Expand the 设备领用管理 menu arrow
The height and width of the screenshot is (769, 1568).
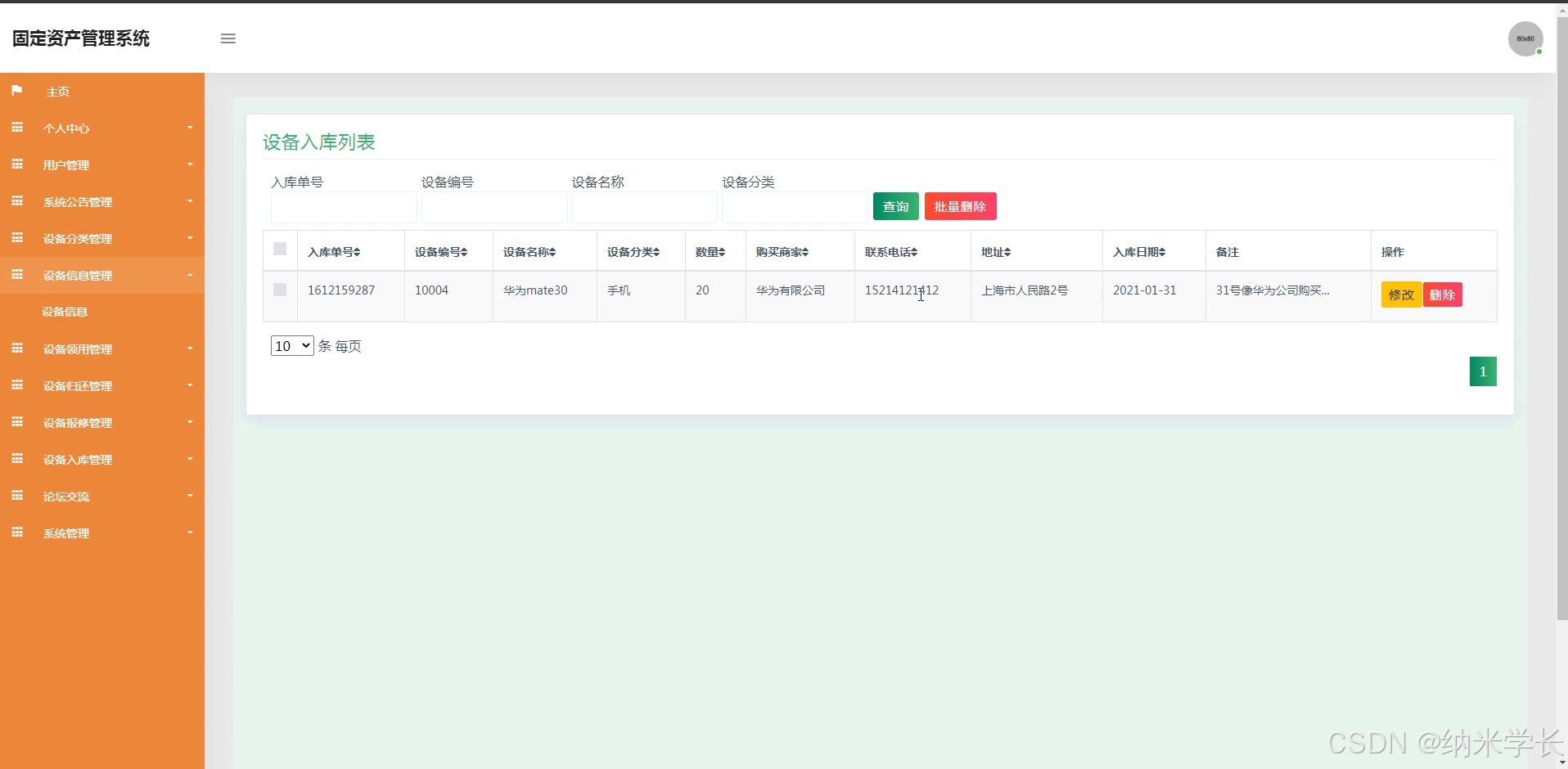(x=190, y=349)
